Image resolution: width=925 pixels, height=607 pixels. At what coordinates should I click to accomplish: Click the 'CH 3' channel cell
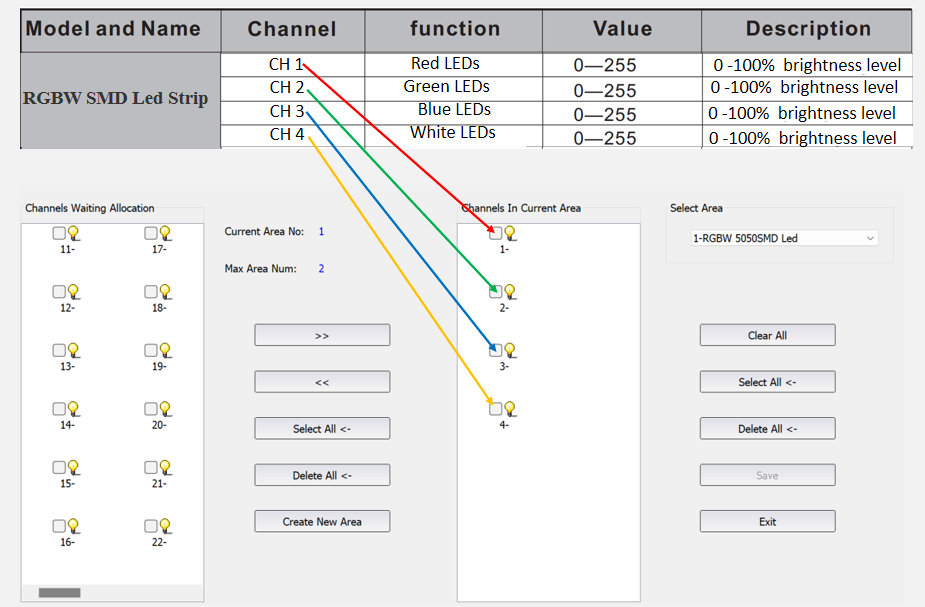pos(293,111)
